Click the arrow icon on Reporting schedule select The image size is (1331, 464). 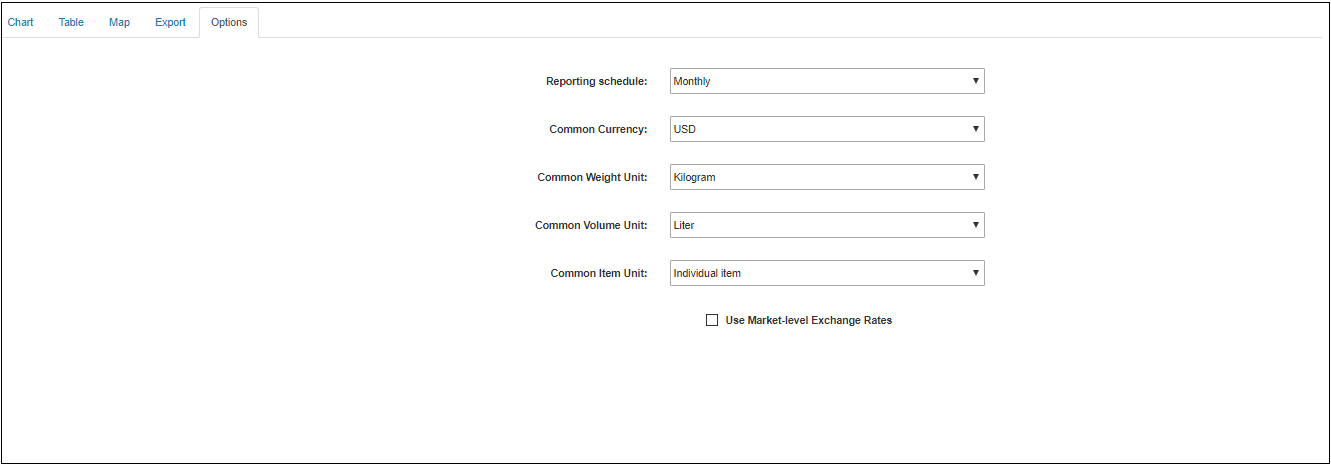point(975,81)
